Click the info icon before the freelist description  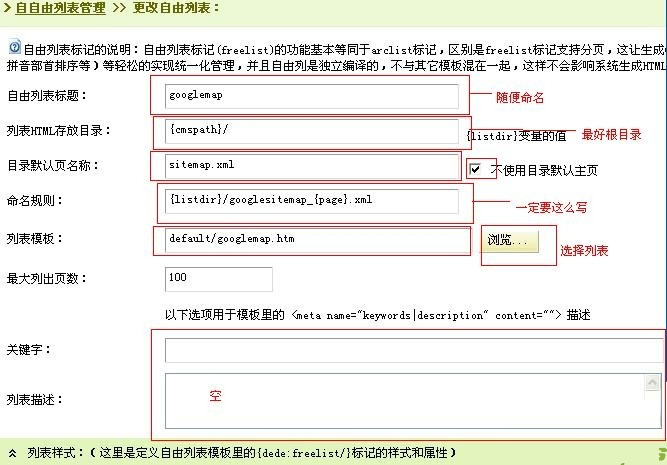click(14, 46)
